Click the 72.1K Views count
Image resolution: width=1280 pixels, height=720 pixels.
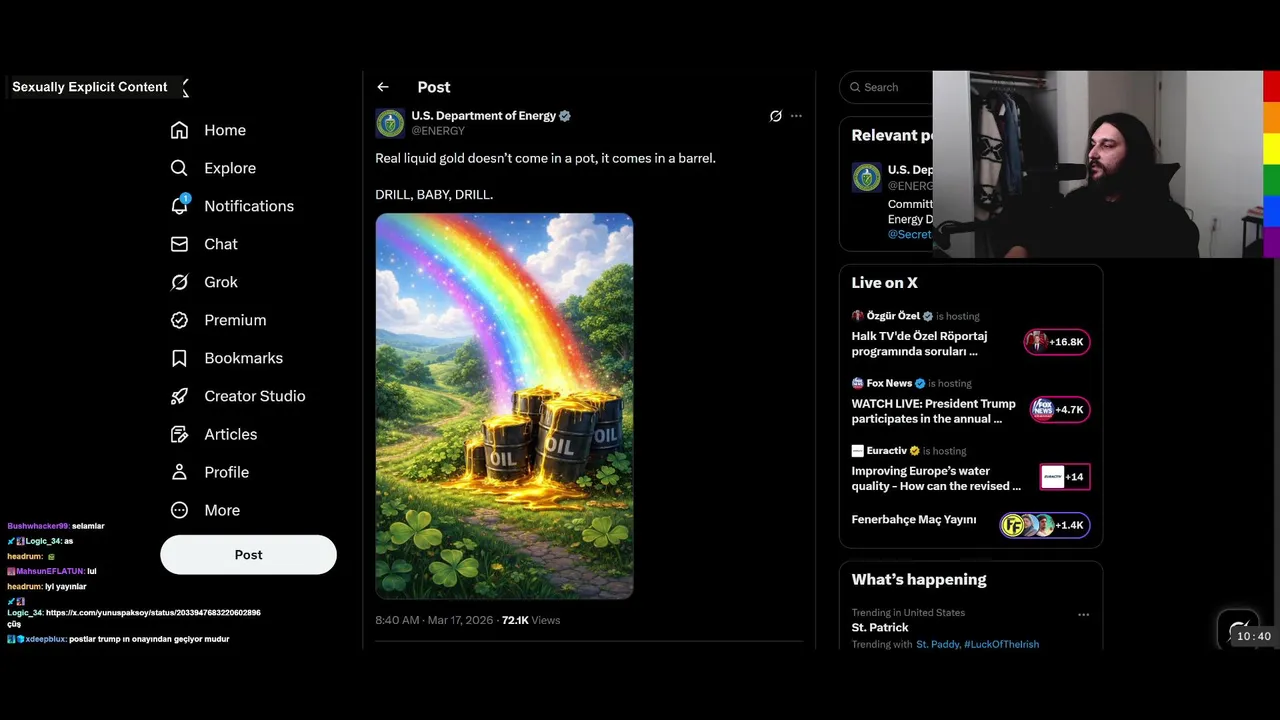click(x=530, y=620)
